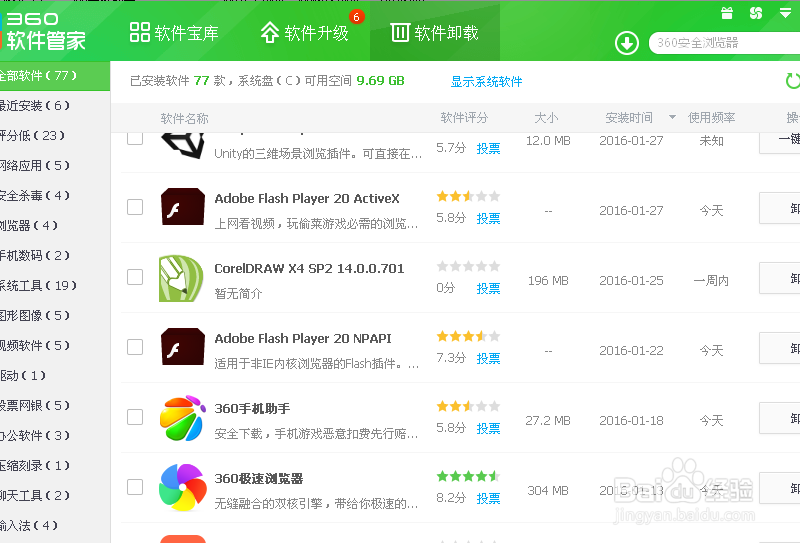Open 视频软件 (5) category

[55, 345]
